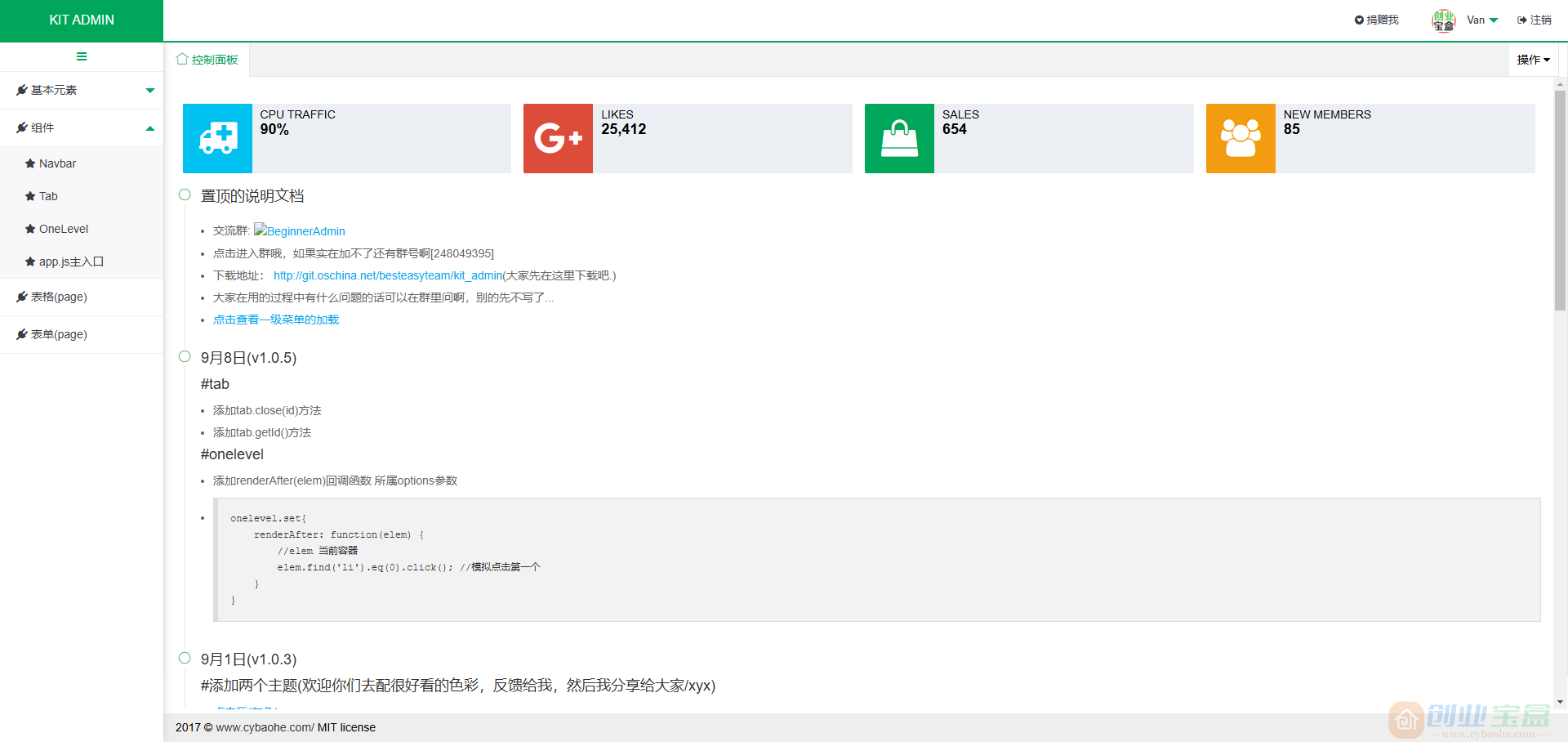Open the git.oschina.net download link
This screenshot has height=742, width=1568.
pyautogui.click(x=387, y=275)
